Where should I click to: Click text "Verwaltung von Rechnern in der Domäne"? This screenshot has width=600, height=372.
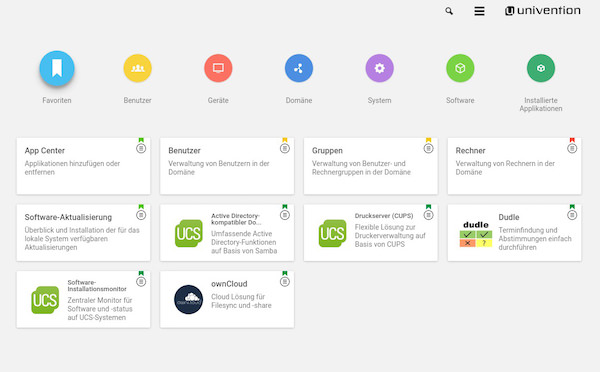coord(505,168)
